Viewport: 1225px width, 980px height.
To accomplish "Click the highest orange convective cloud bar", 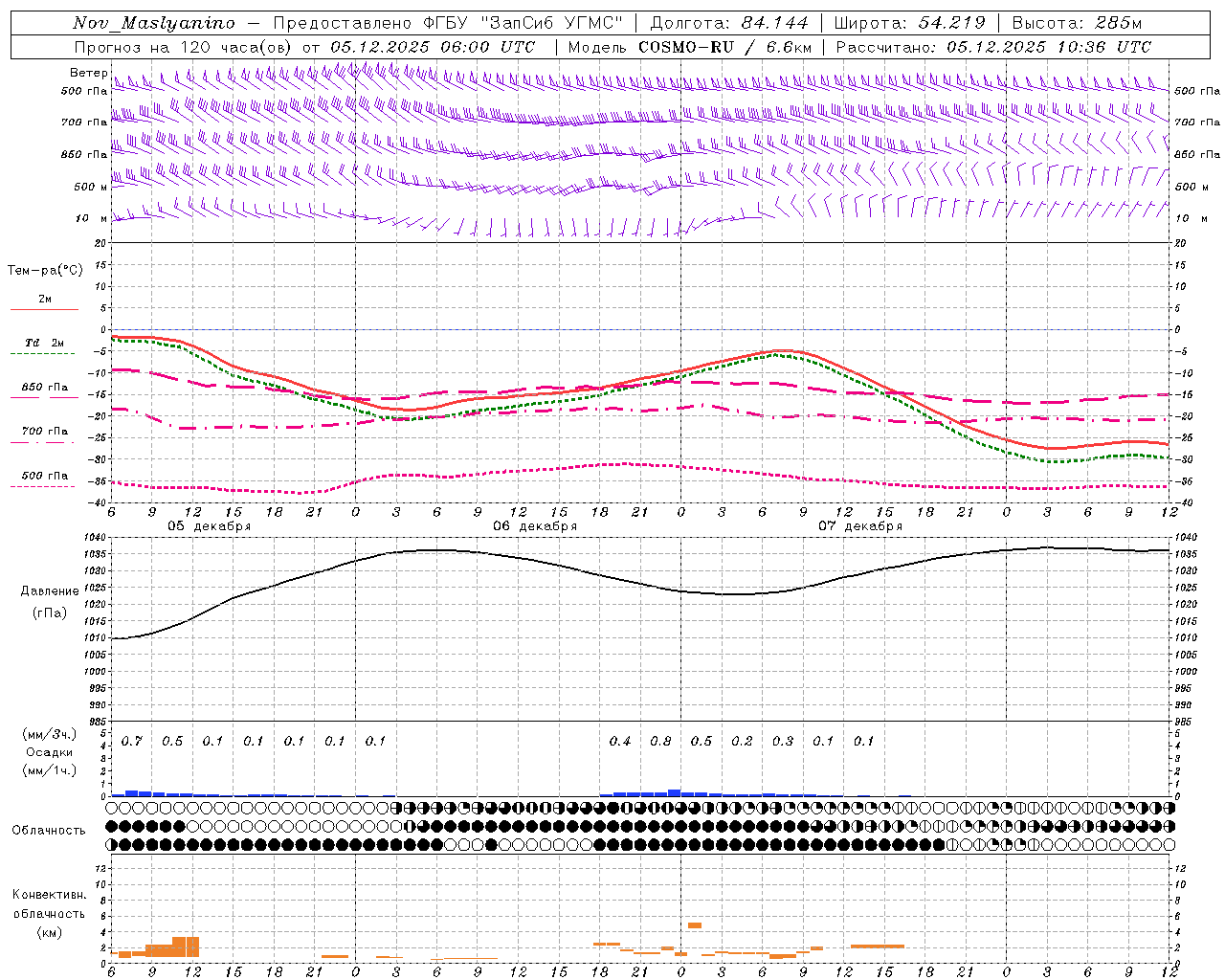I will (695, 925).
